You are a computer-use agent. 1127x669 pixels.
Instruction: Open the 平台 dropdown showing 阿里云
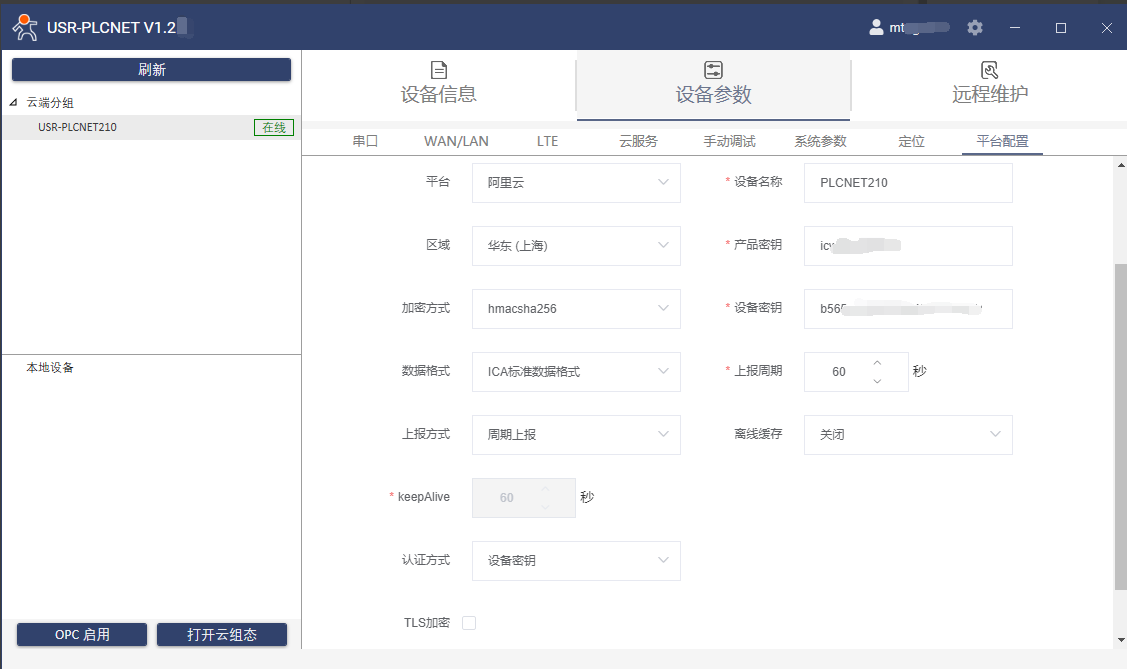[576, 183]
